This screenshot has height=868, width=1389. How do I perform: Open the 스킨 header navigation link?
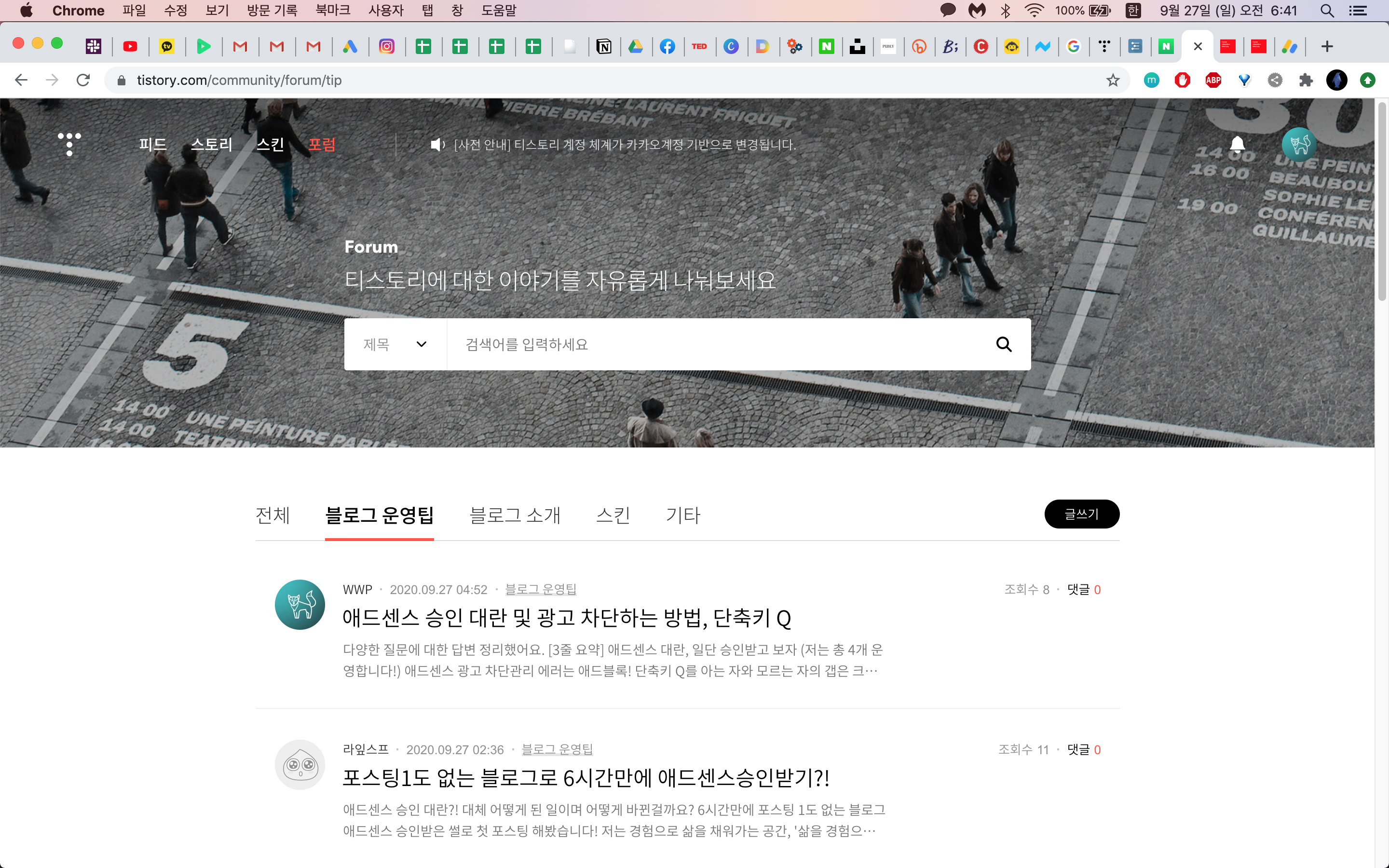click(x=270, y=144)
